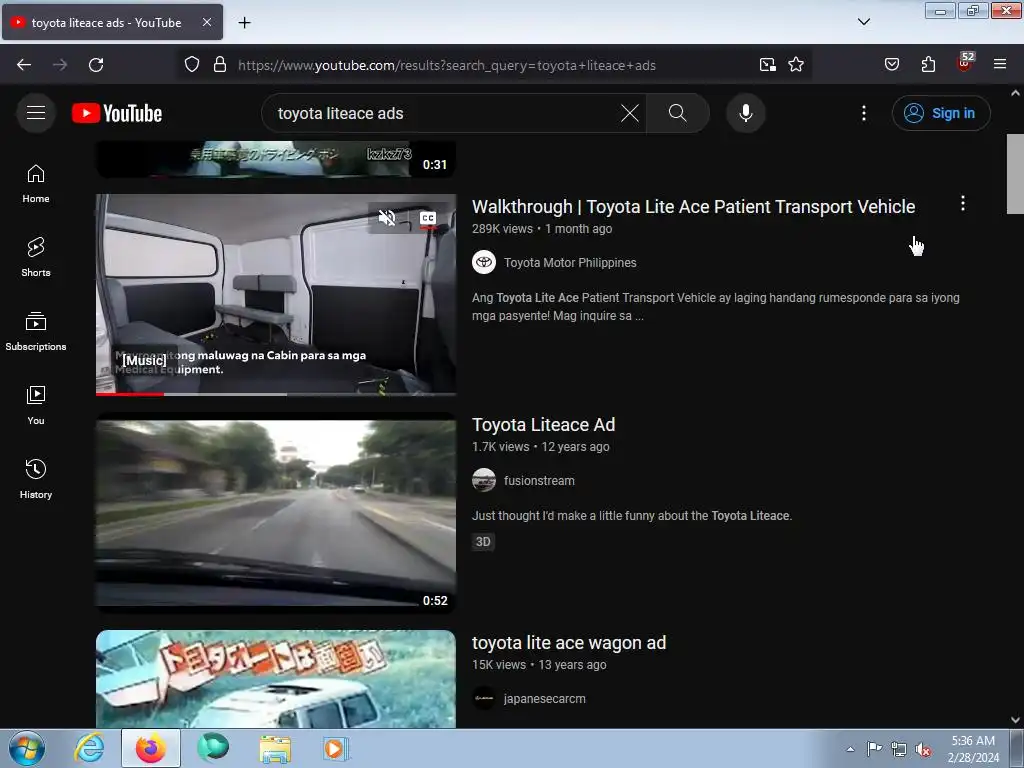Open tracking protection shield icon
The height and width of the screenshot is (768, 1024).
tap(191, 65)
